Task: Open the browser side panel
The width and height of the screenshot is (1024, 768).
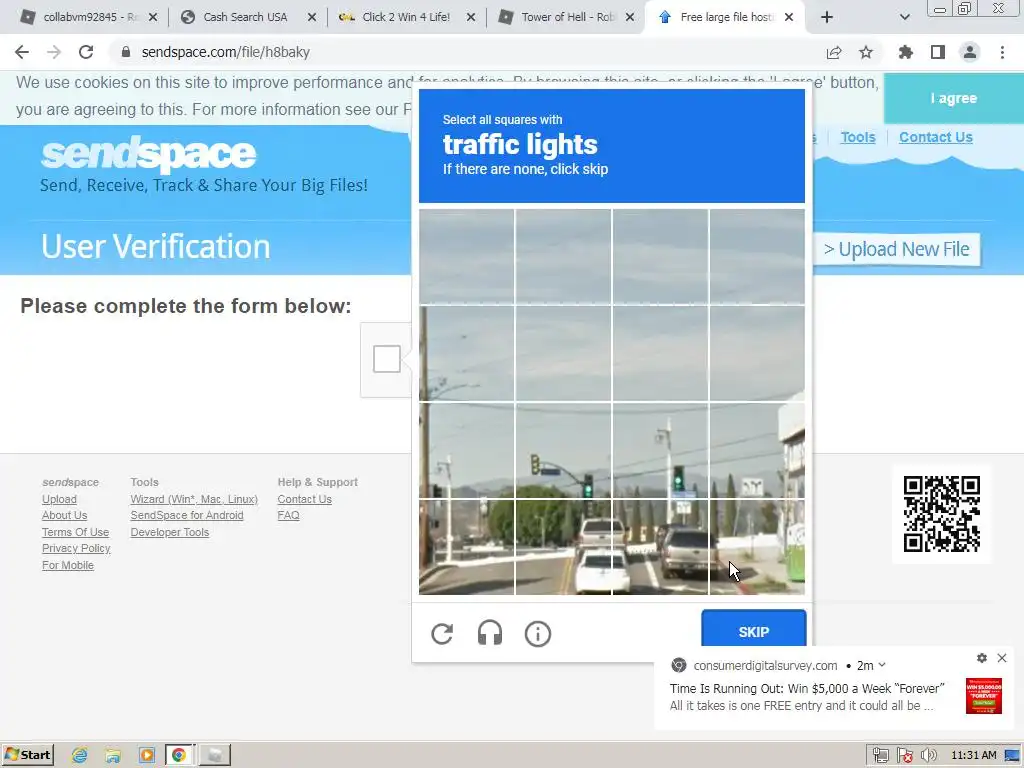Action: 938,52
